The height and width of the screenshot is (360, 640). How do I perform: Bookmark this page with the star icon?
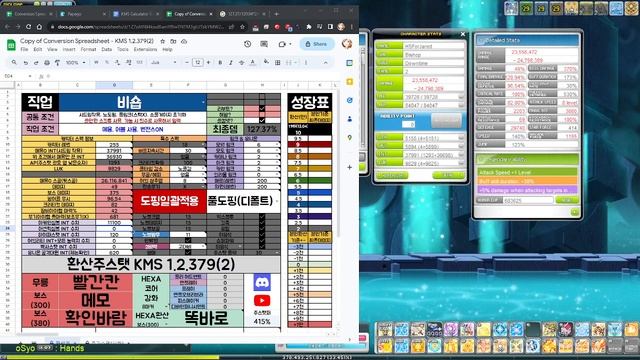242,27
